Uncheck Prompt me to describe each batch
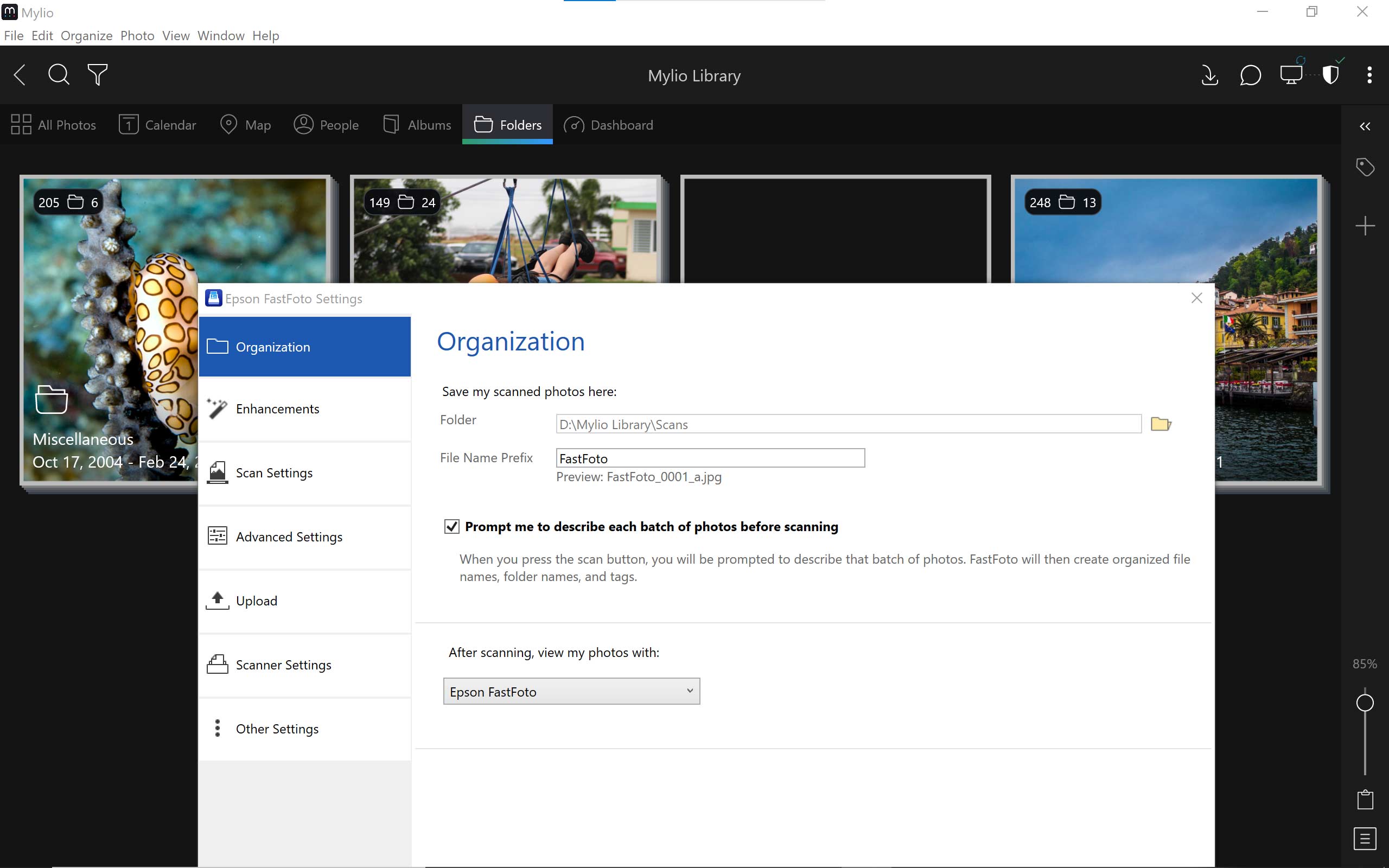This screenshot has height=868, width=1389. (452, 526)
